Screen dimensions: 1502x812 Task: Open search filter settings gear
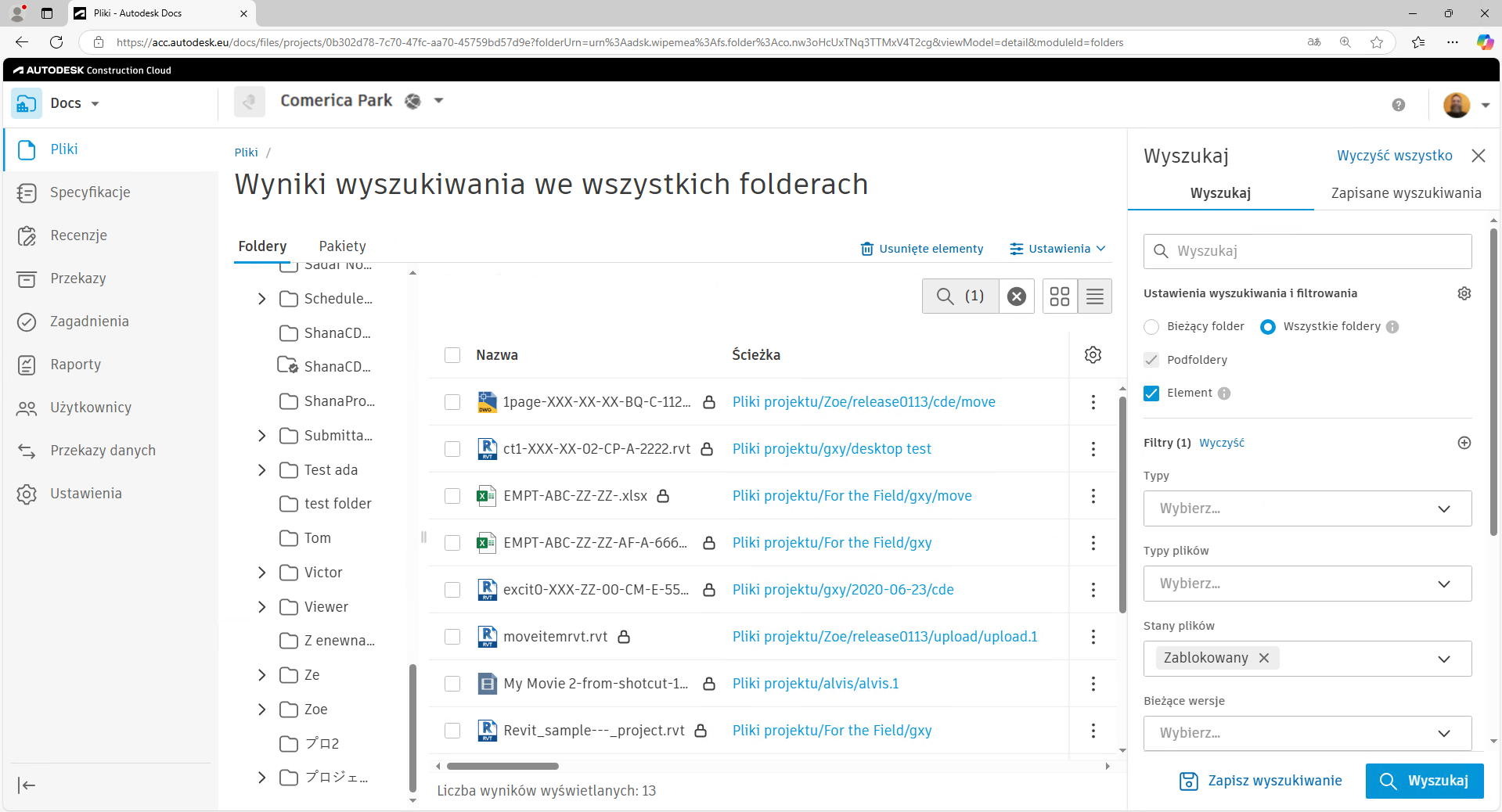click(x=1464, y=293)
